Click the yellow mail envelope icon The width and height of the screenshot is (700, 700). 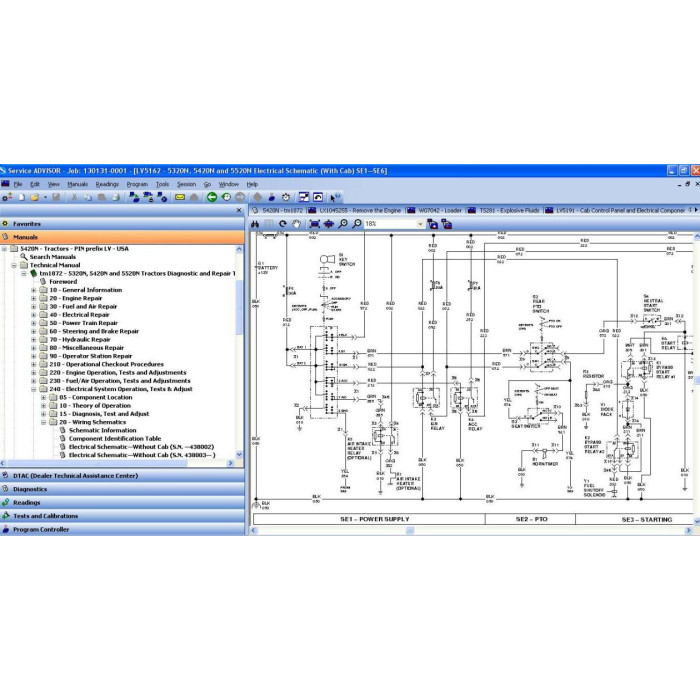point(180,197)
